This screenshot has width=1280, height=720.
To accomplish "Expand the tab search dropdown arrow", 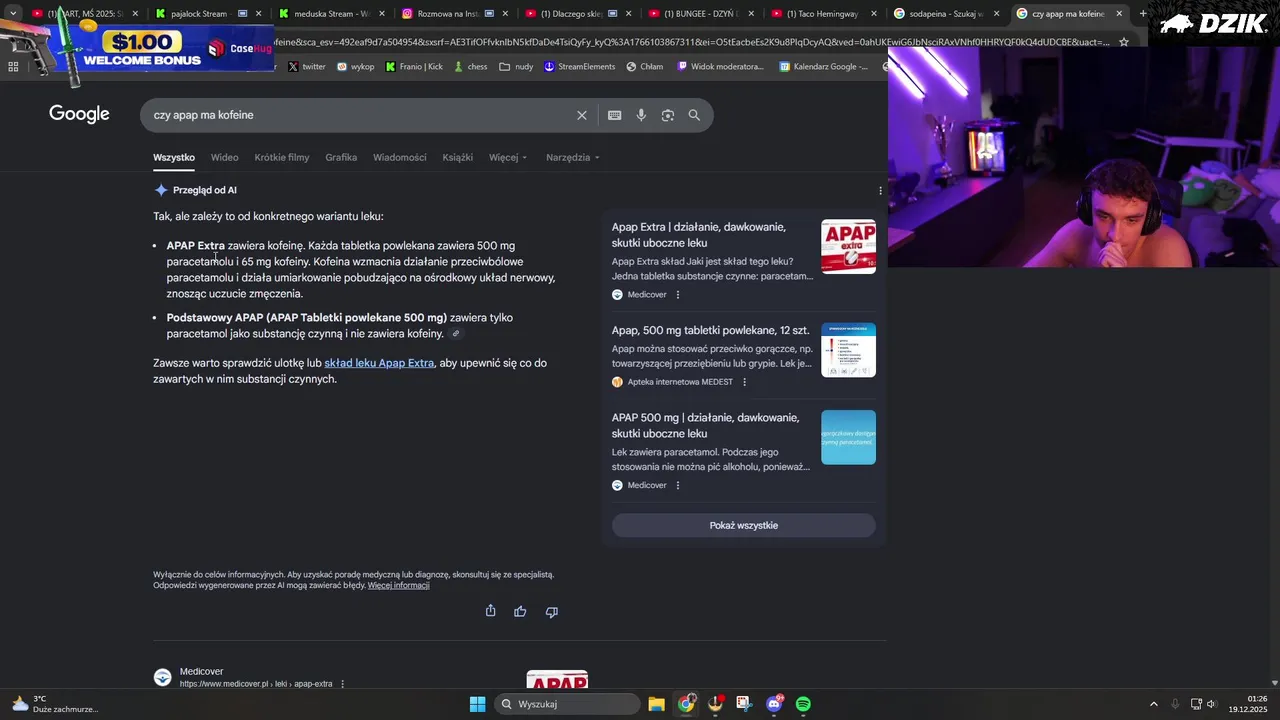I will tap(13, 14).
